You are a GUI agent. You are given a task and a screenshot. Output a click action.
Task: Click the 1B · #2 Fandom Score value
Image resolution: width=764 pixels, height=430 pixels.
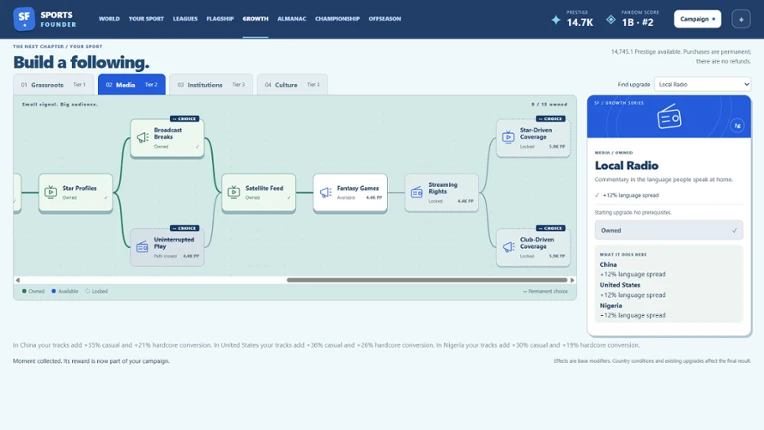(x=637, y=22)
